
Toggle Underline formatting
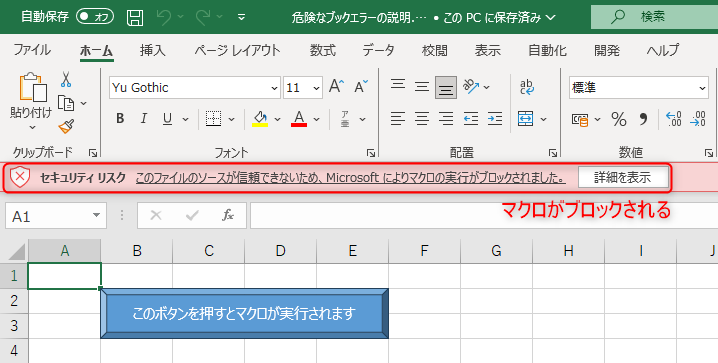[x=168, y=119]
